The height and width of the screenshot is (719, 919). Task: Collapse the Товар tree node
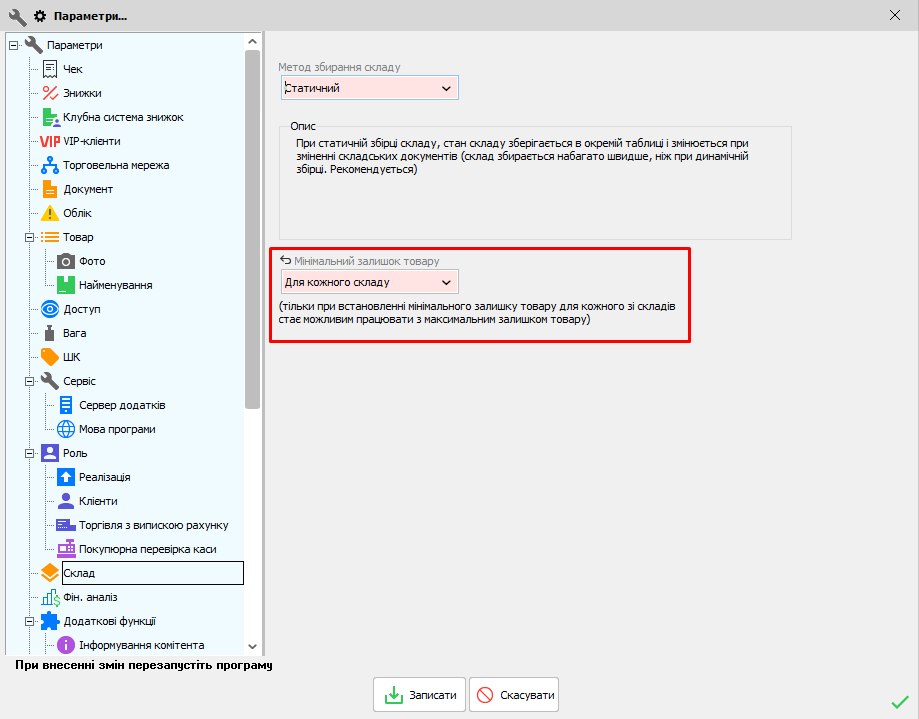tap(29, 238)
